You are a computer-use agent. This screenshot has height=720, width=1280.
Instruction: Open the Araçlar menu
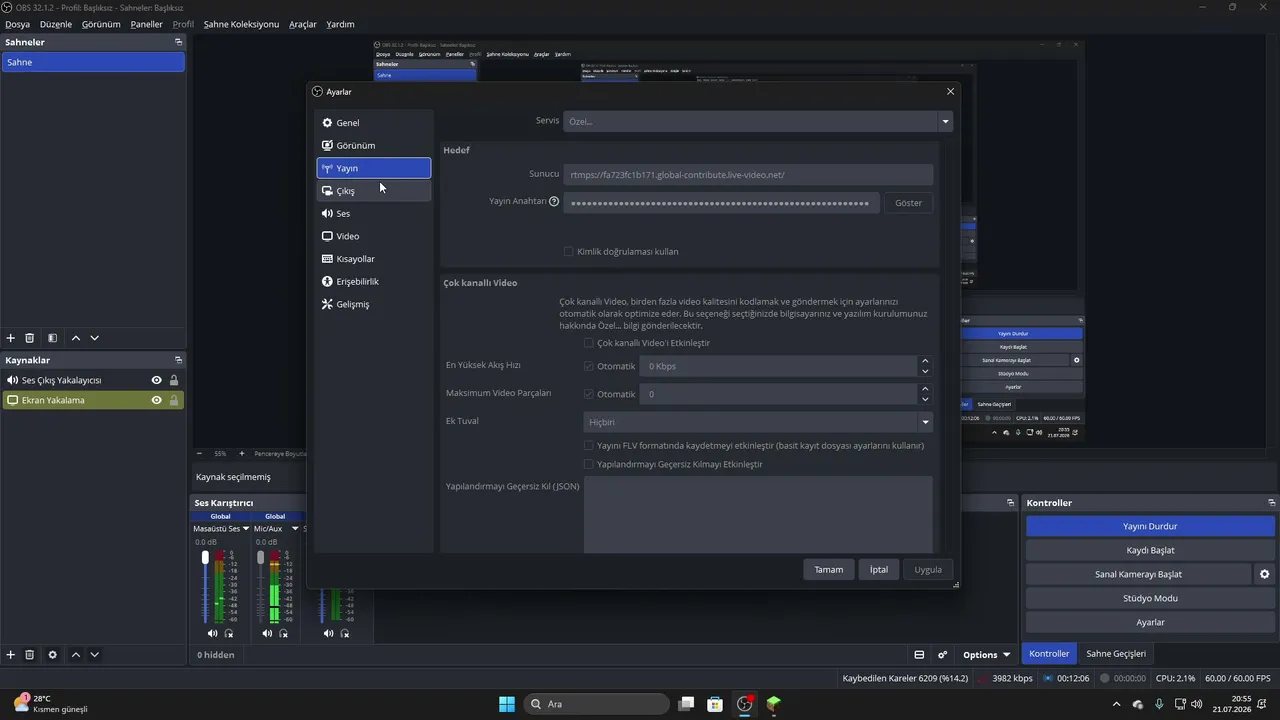pos(303,24)
